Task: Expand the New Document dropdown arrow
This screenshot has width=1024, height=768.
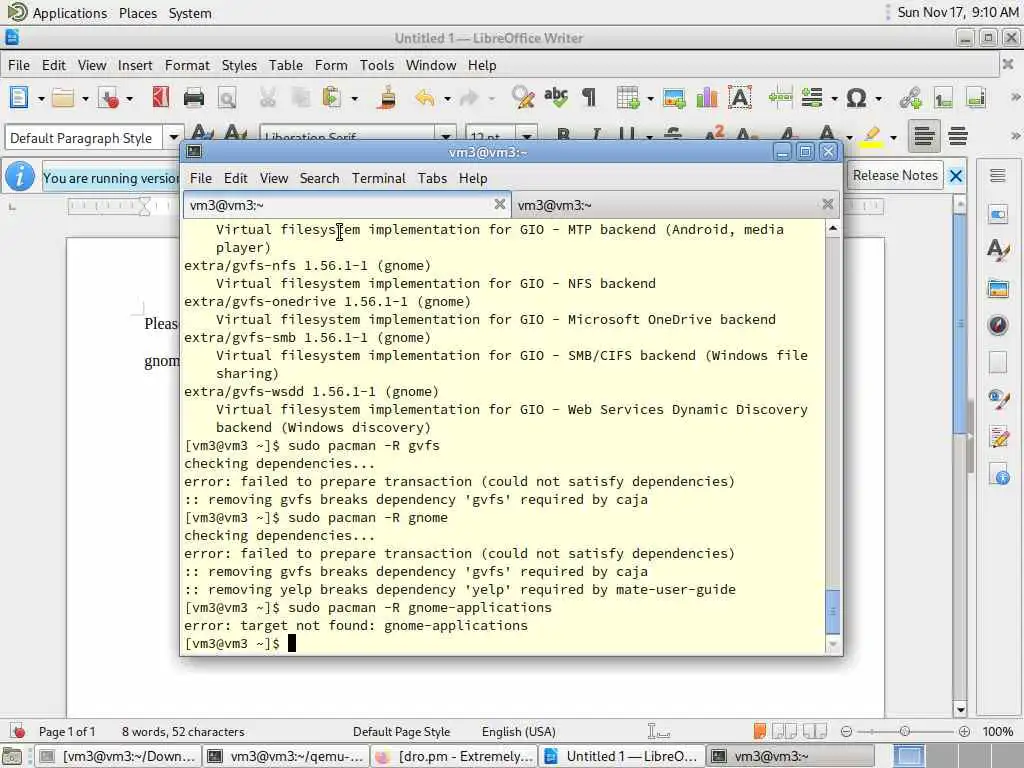Action: point(40,99)
